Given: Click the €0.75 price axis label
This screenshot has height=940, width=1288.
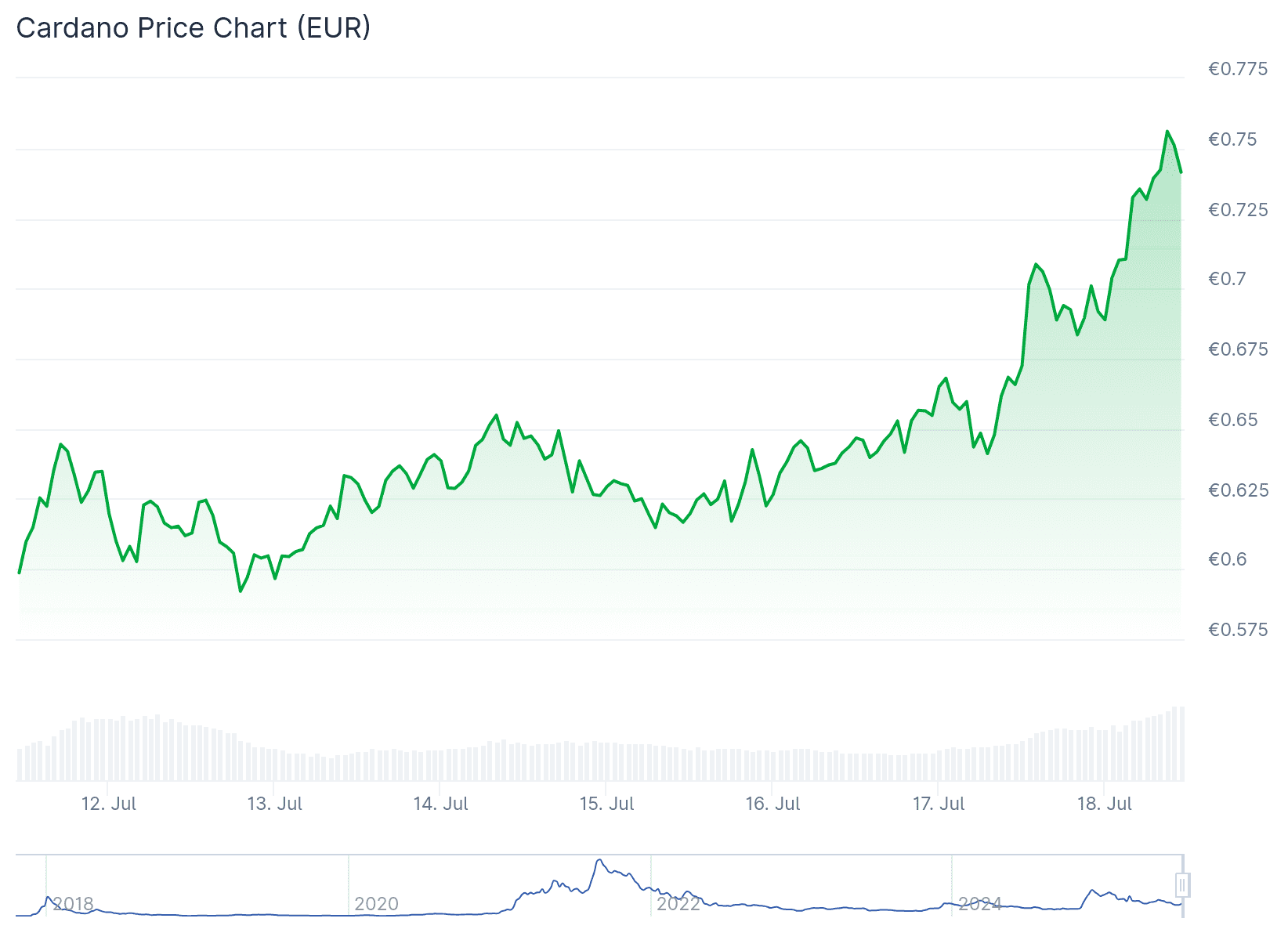Looking at the screenshot, I should (x=1232, y=139).
